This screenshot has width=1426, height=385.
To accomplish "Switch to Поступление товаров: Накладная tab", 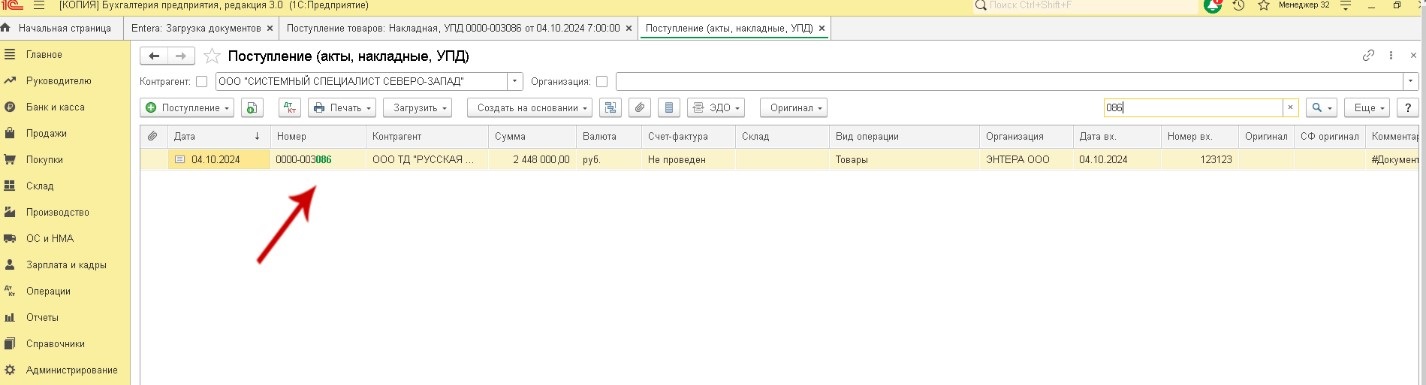I will [x=452, y=28].
